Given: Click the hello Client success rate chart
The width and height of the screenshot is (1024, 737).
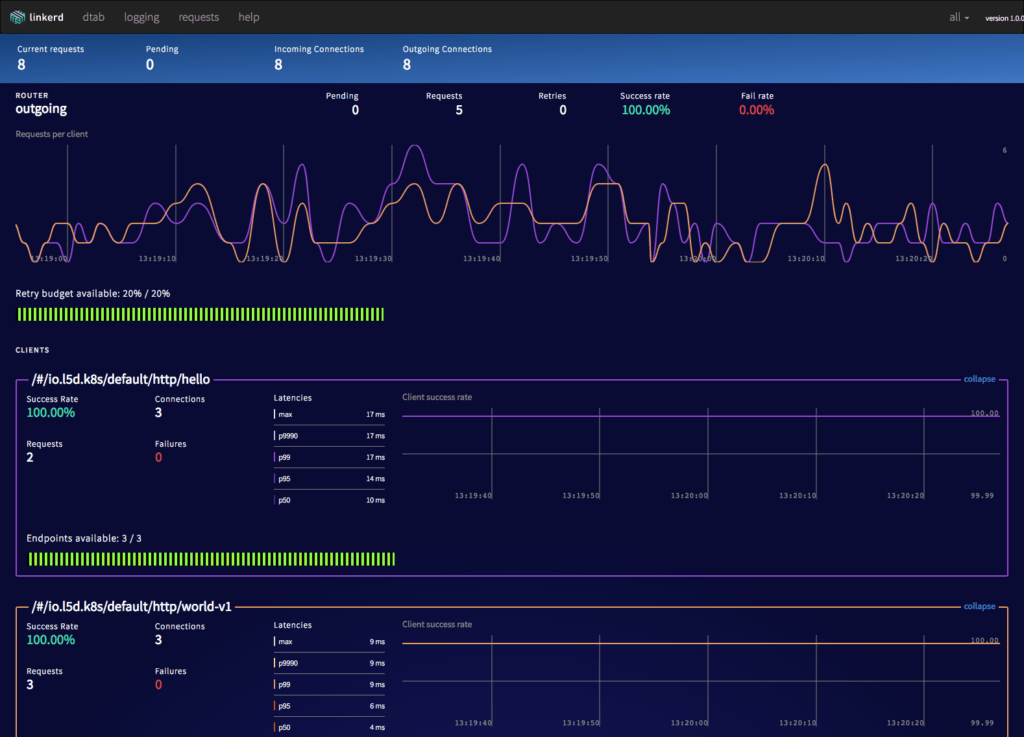Looking at the screenshot, I should 700,450.
